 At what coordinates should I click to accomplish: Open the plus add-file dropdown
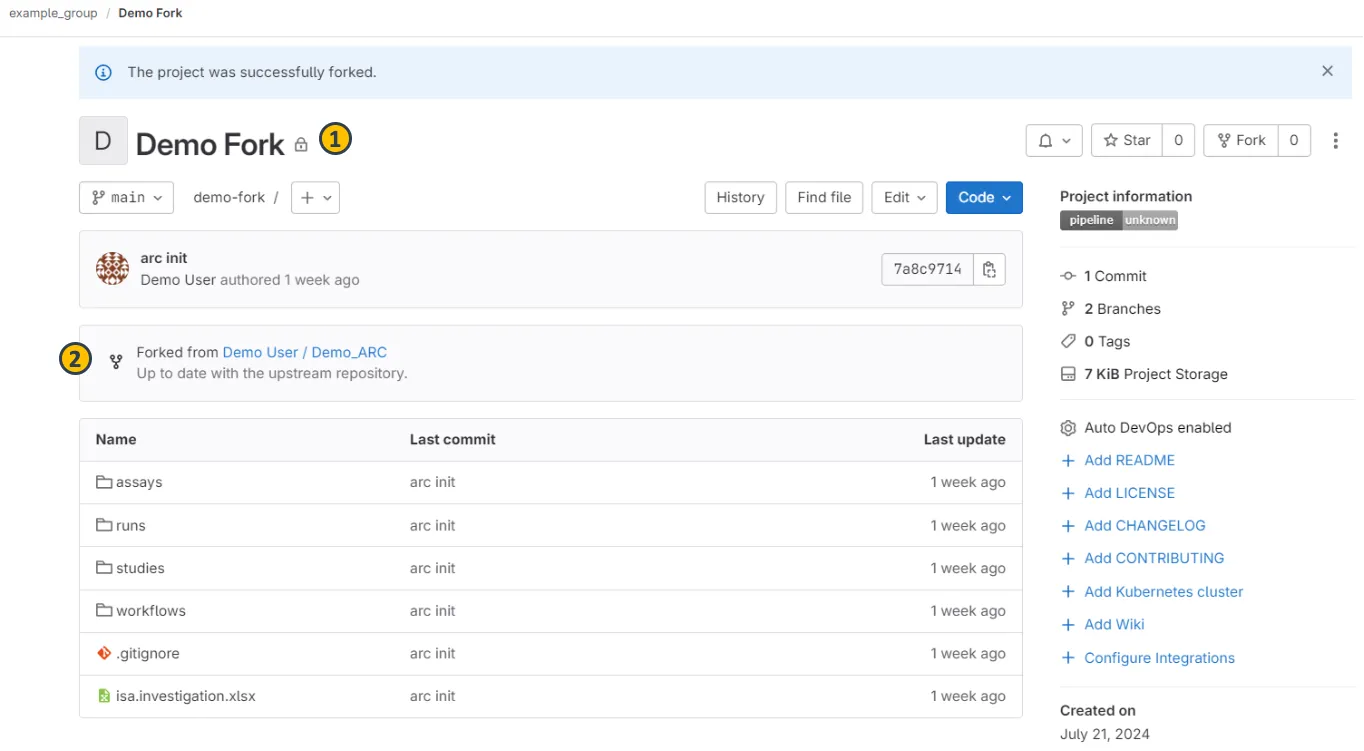coord(315,198)
